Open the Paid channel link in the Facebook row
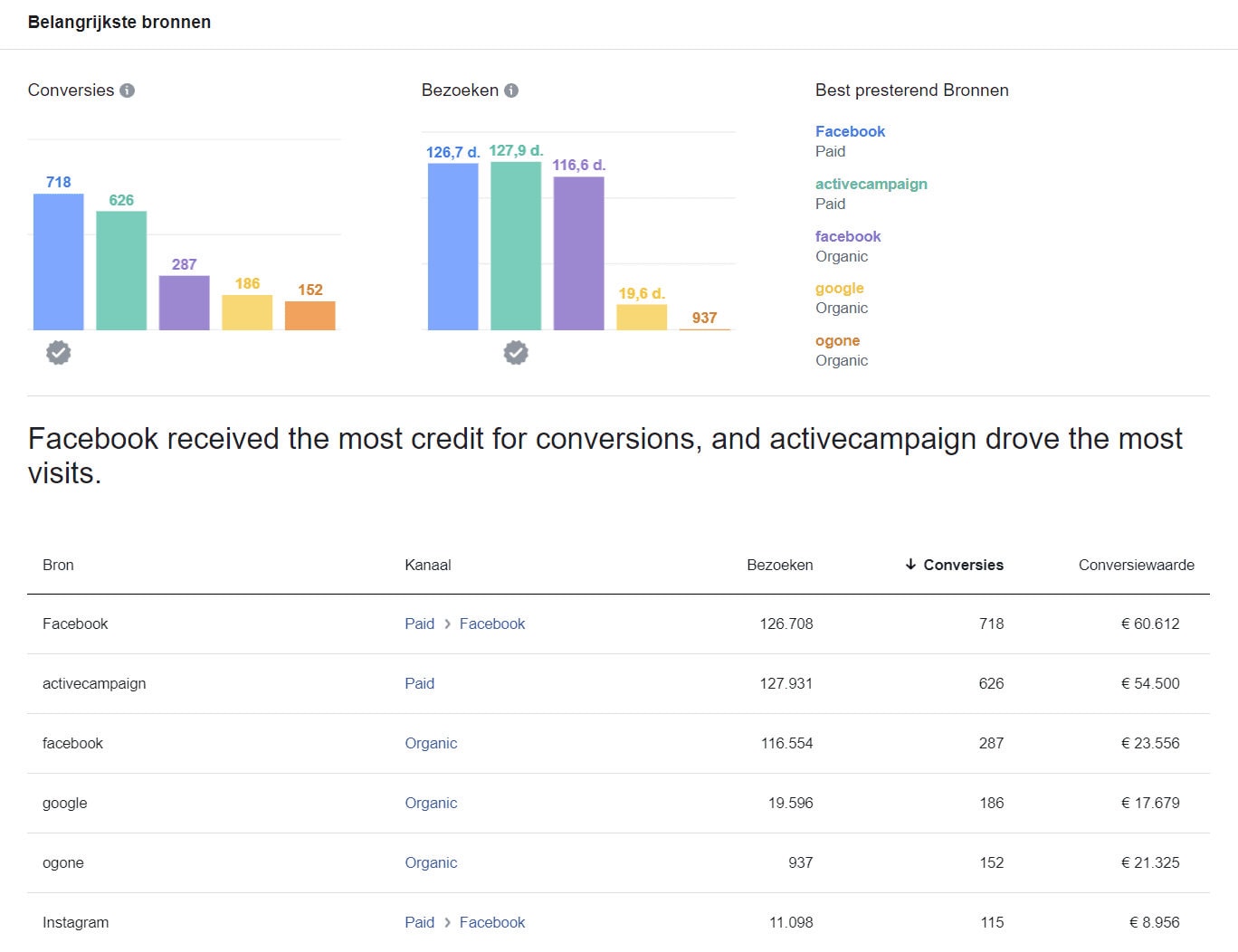The width and height of the screenshot is (1238, 952). point(420,624)
